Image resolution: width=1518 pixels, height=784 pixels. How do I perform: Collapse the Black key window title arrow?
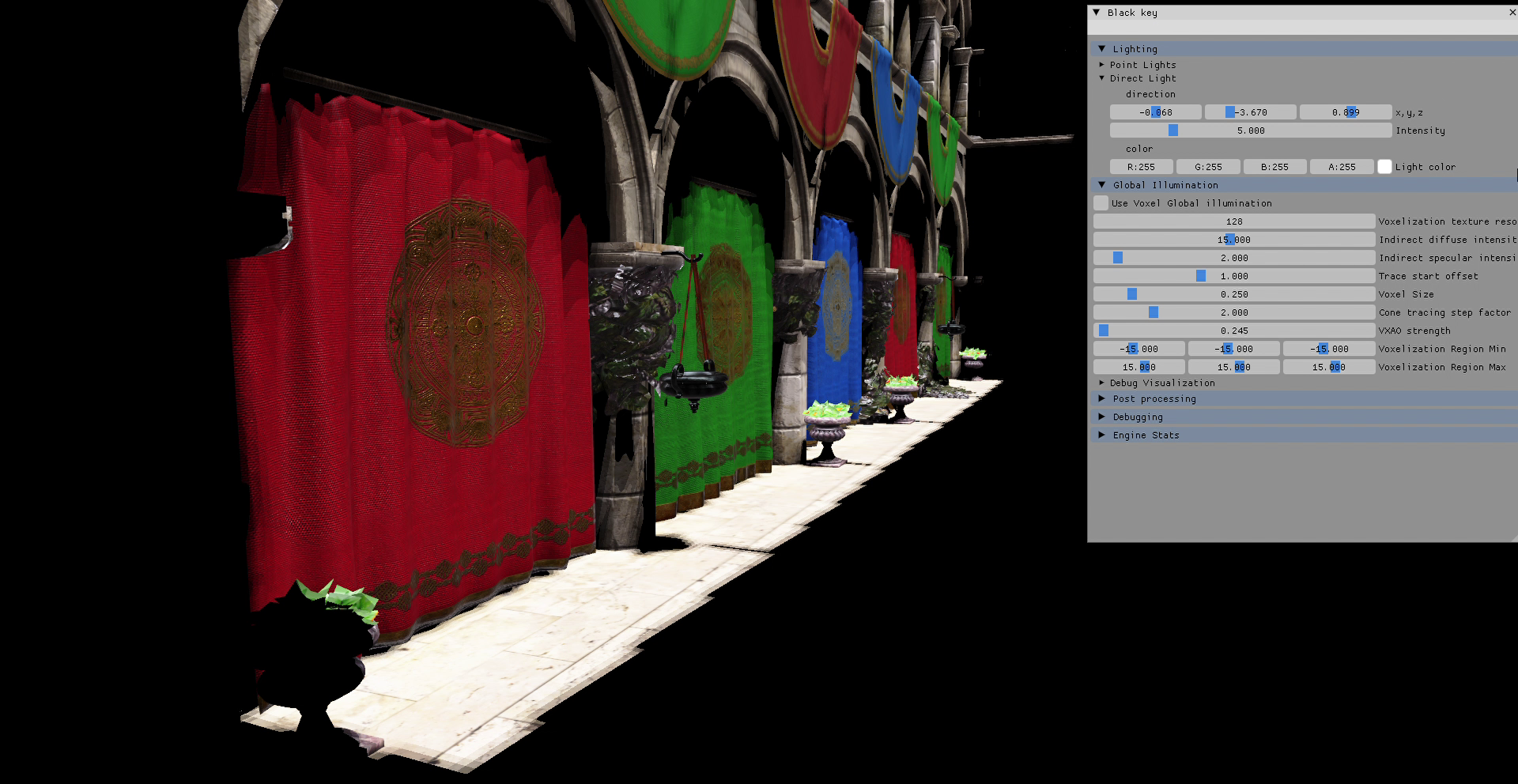coord(1097,13)
